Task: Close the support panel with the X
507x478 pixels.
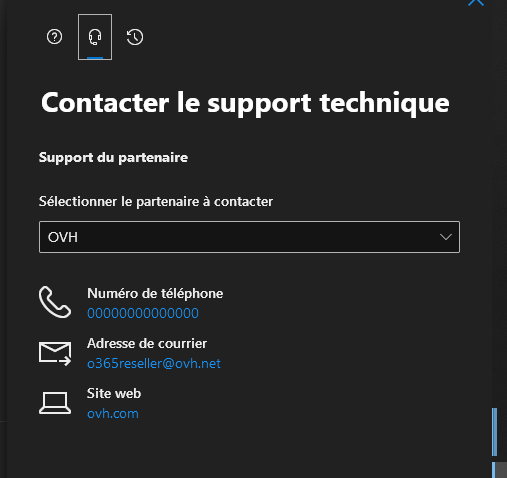Action: point(476,2)
